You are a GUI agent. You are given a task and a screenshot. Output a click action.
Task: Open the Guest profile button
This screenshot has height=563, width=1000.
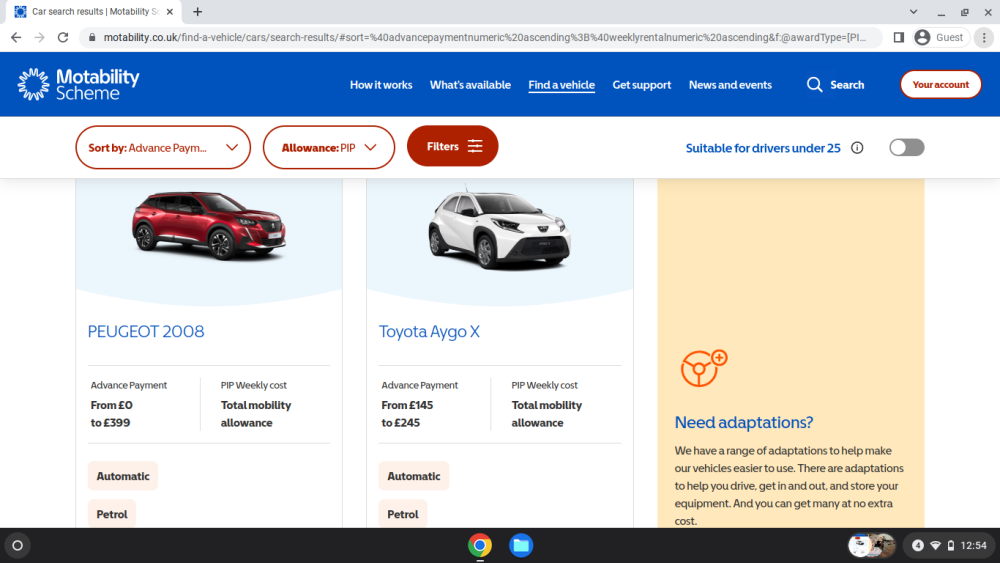(940, 38)
